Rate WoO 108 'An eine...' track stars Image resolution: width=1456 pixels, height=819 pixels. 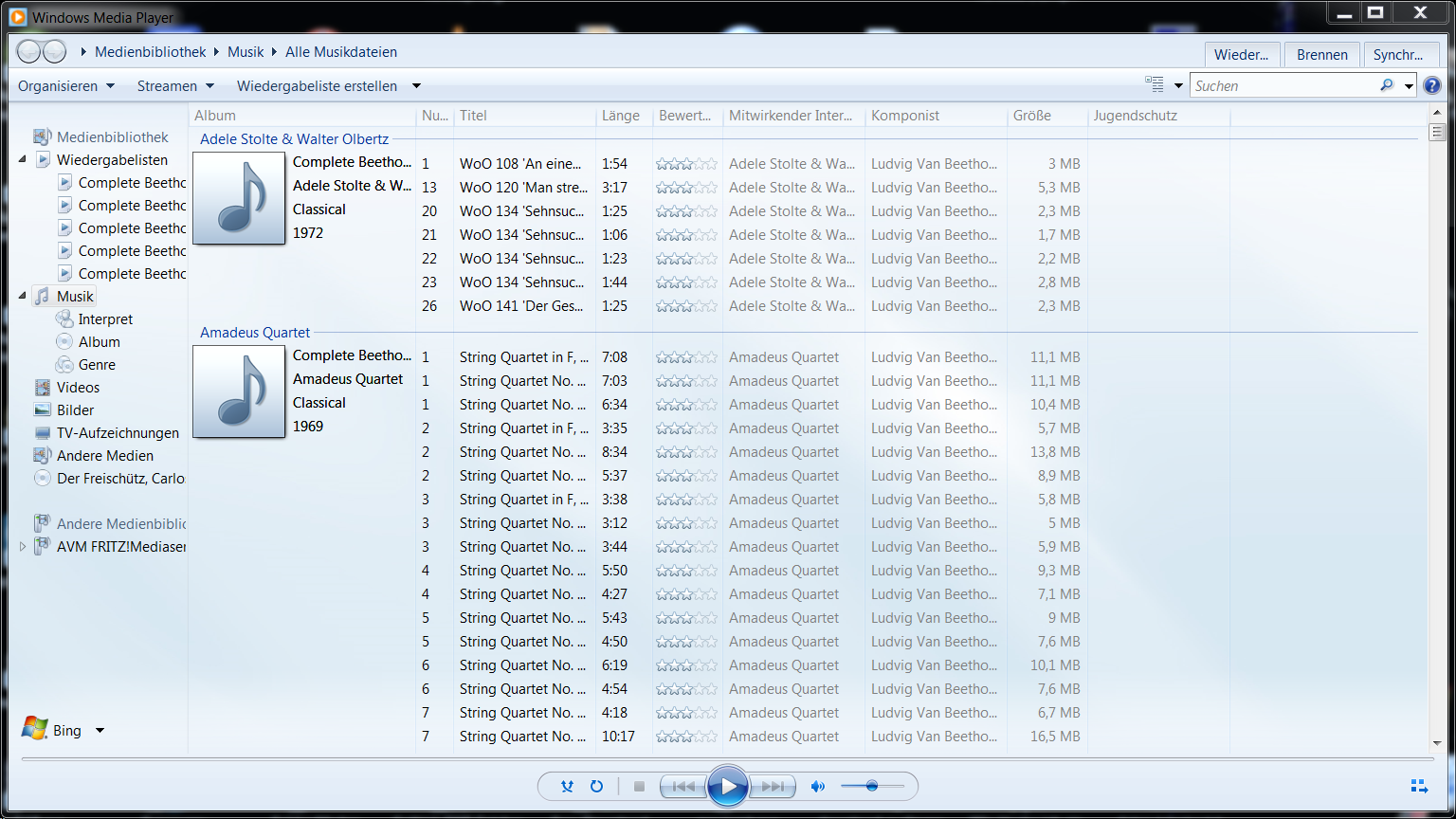(686, 164)
